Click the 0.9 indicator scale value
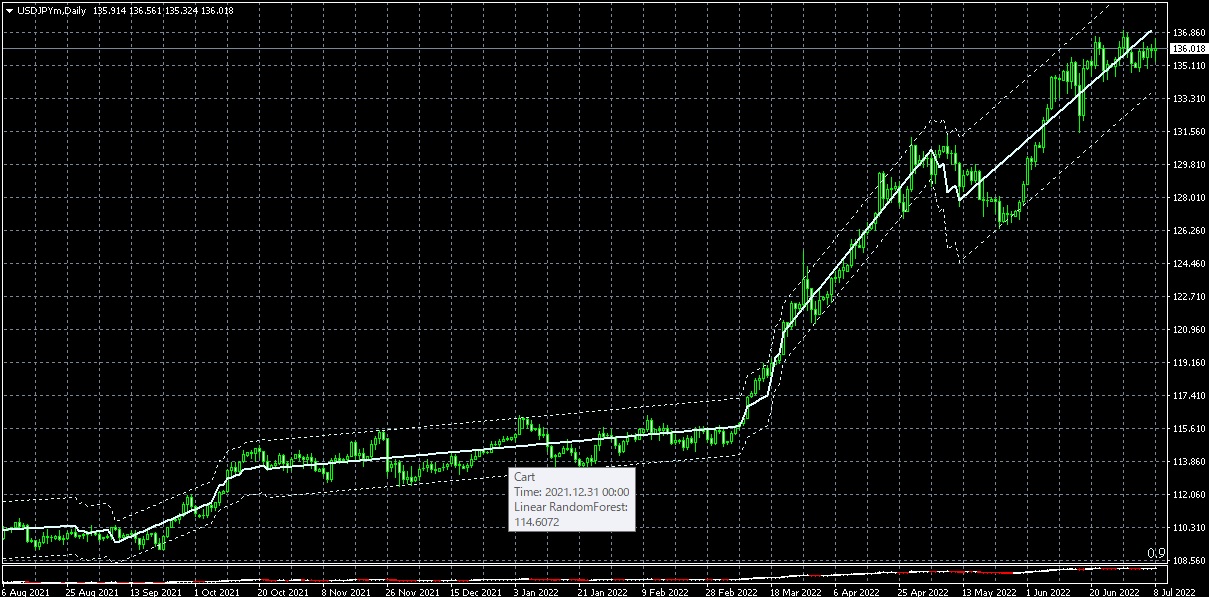The image size is (1209, 597). (x=1155, y=554)
